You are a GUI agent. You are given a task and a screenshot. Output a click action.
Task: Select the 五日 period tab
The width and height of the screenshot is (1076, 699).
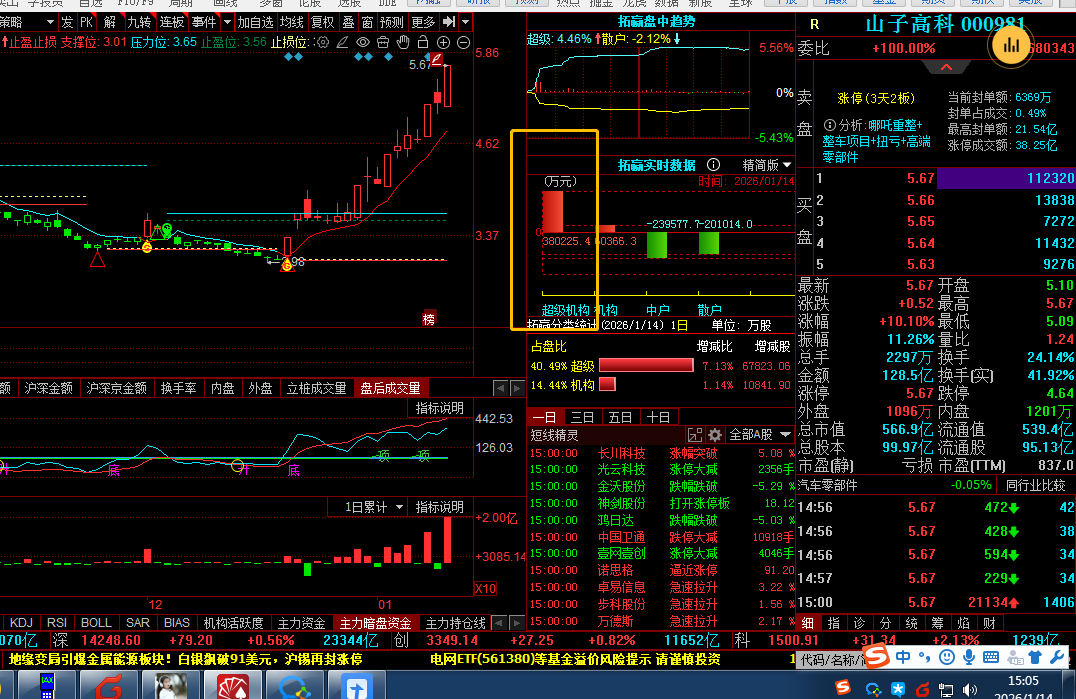tap(620, 417)
